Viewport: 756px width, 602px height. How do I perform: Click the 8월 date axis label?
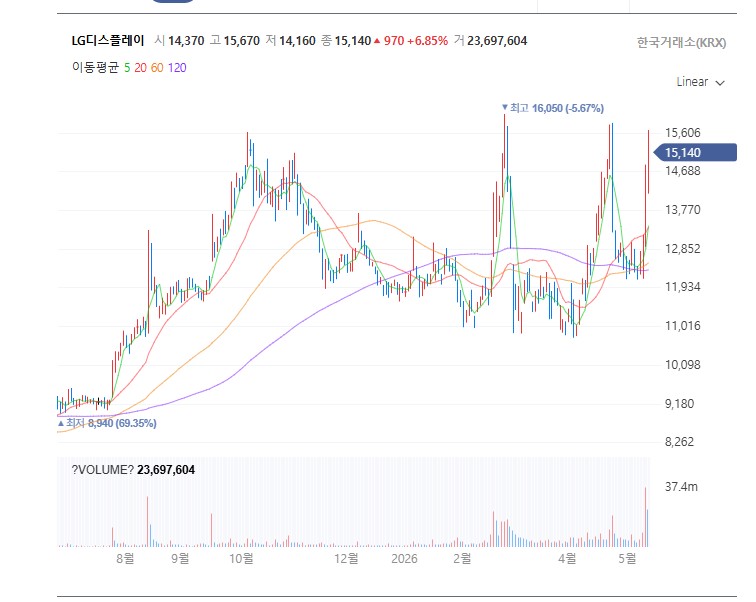pos(125,559)
